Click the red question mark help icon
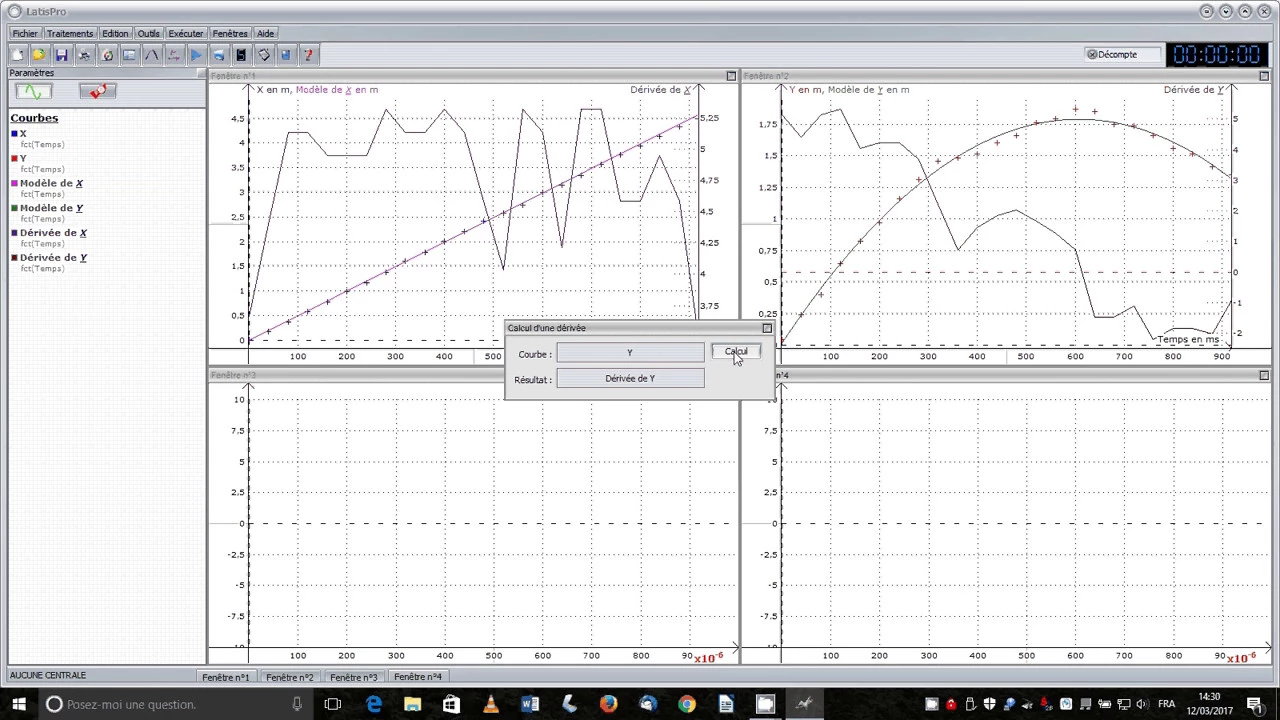Screen dimensions: 1280x720 (309, 55)
